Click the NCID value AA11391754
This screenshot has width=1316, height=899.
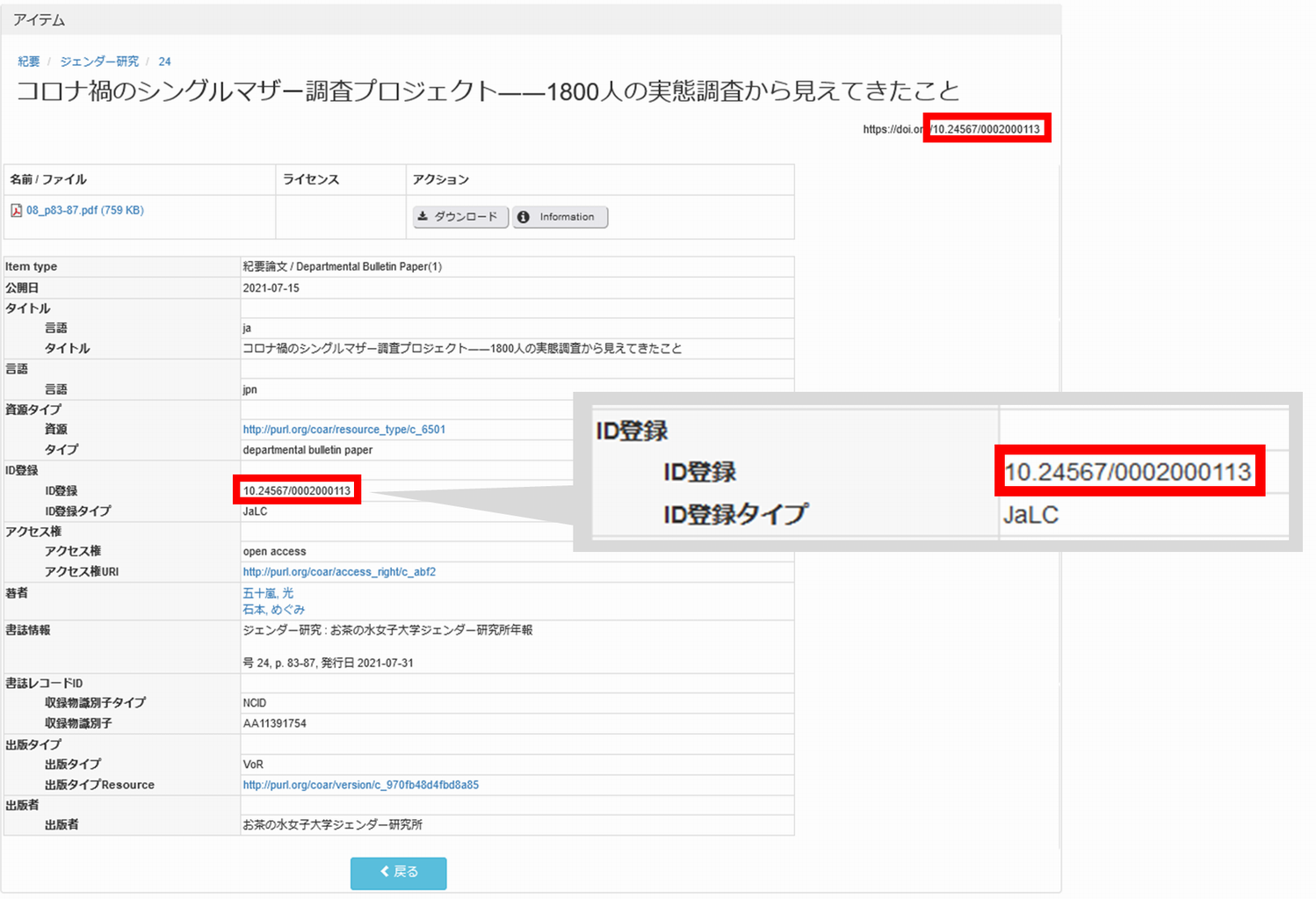(x=274, y=724)
